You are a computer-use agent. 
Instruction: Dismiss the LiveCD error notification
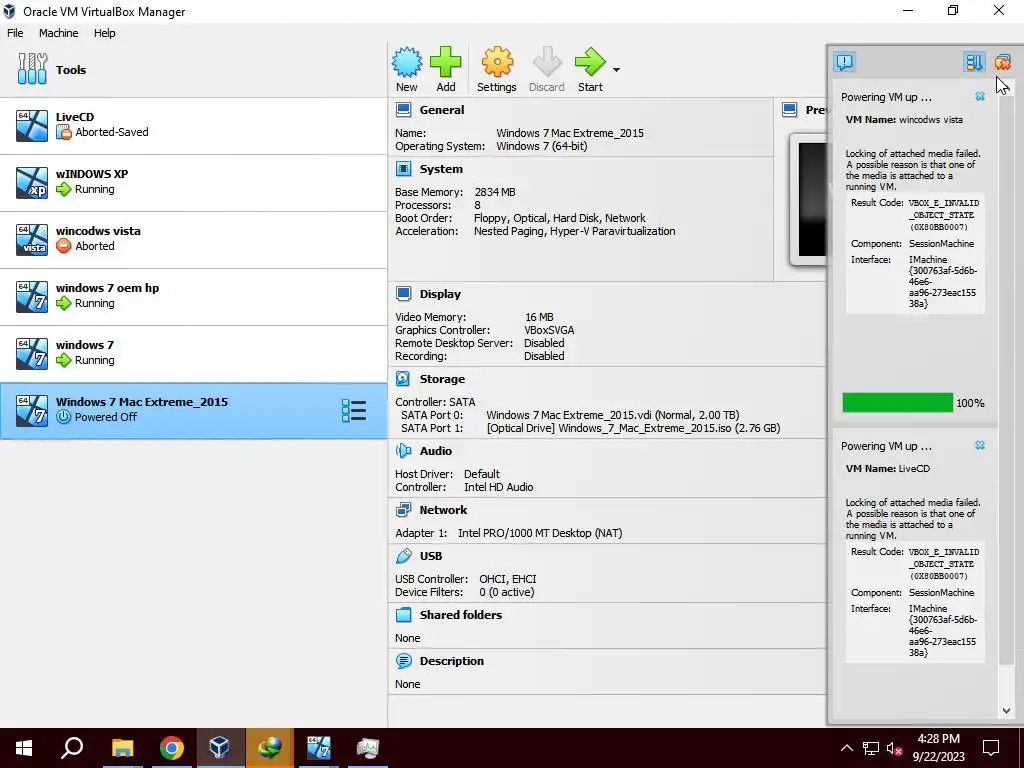point(980,445)
